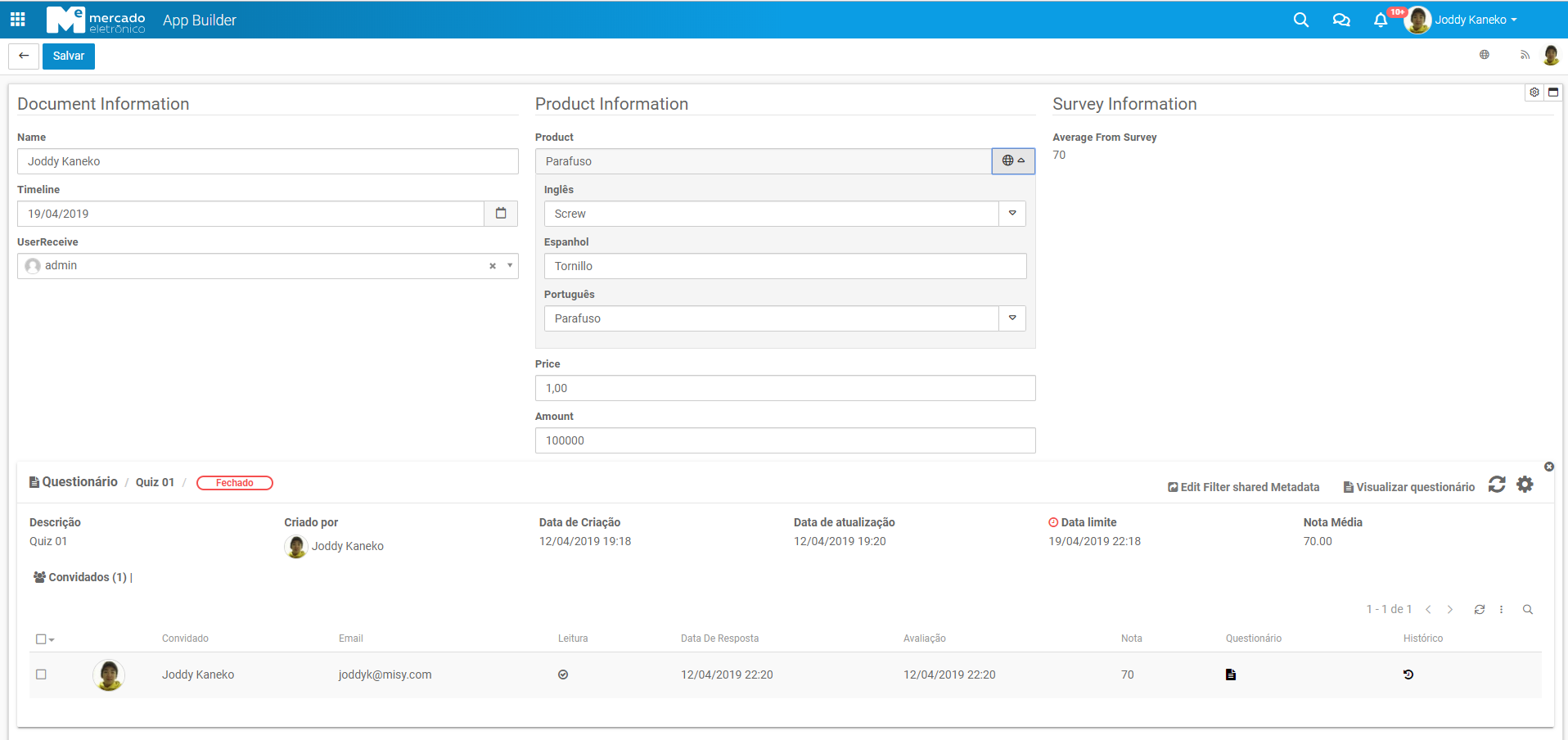Click the Price input field
The width and height of the screenshot is (1568, 740).
pyautogui.click(x=785, y=388)
